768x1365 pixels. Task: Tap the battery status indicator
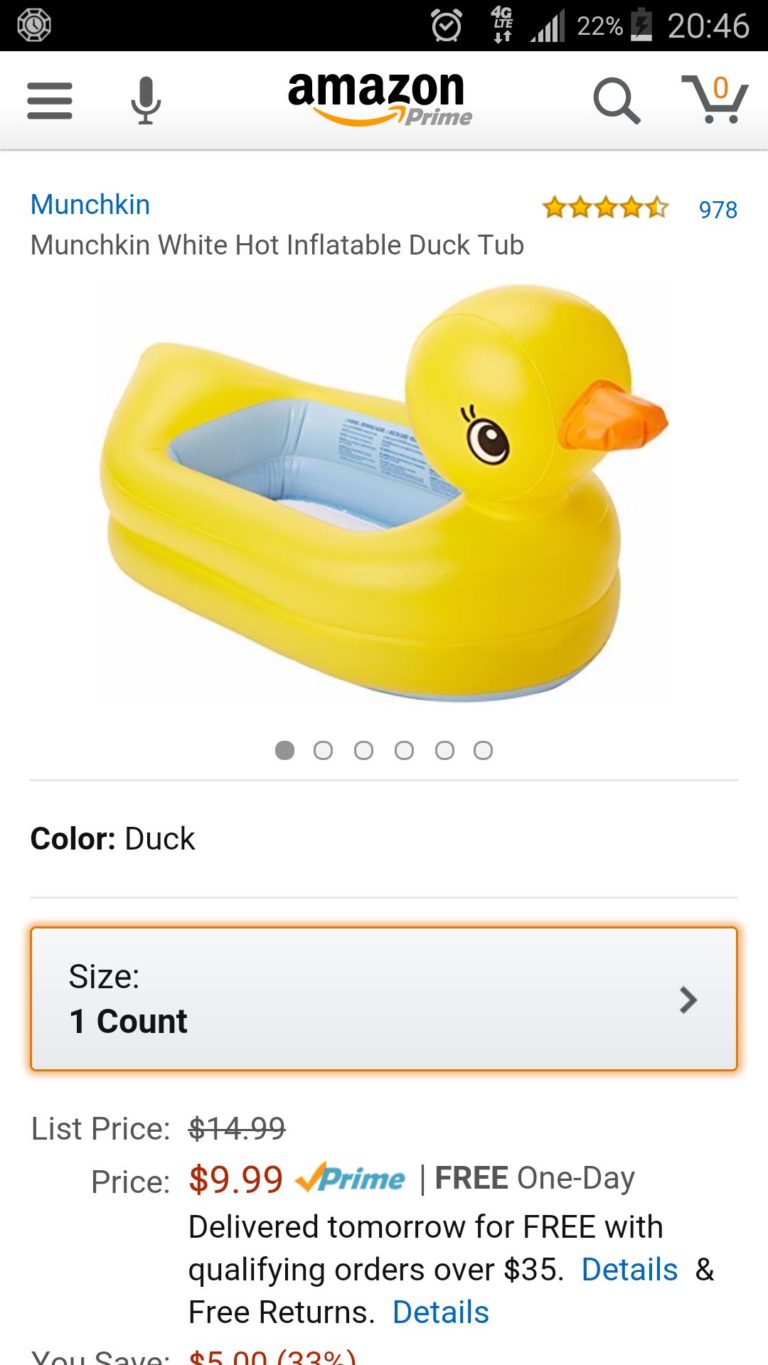640,25
